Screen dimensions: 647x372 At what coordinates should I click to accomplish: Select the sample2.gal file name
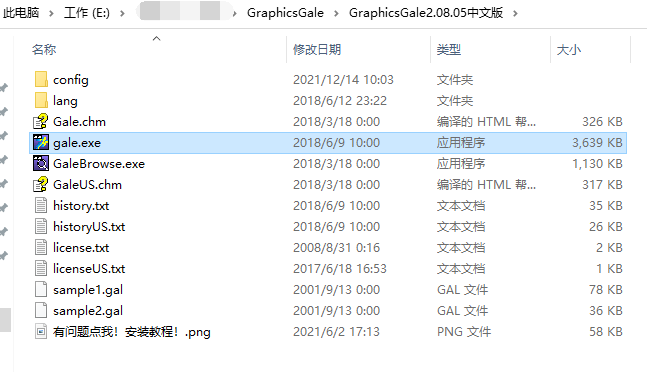click(88, 311)
